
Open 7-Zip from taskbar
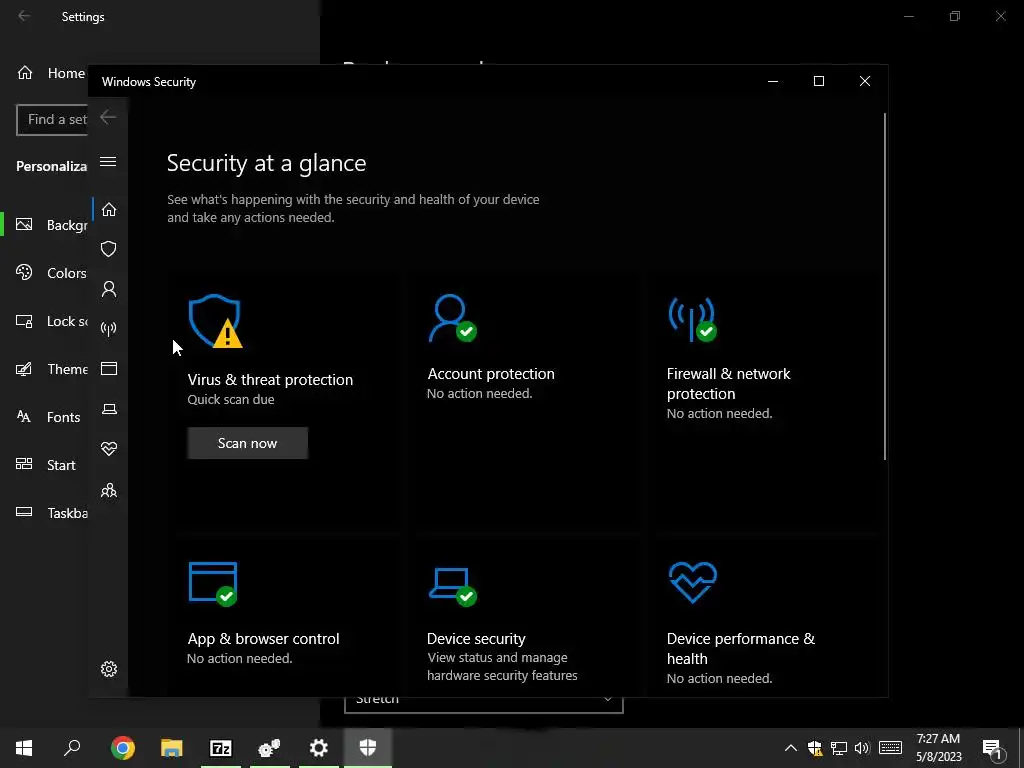coord(221,748)
